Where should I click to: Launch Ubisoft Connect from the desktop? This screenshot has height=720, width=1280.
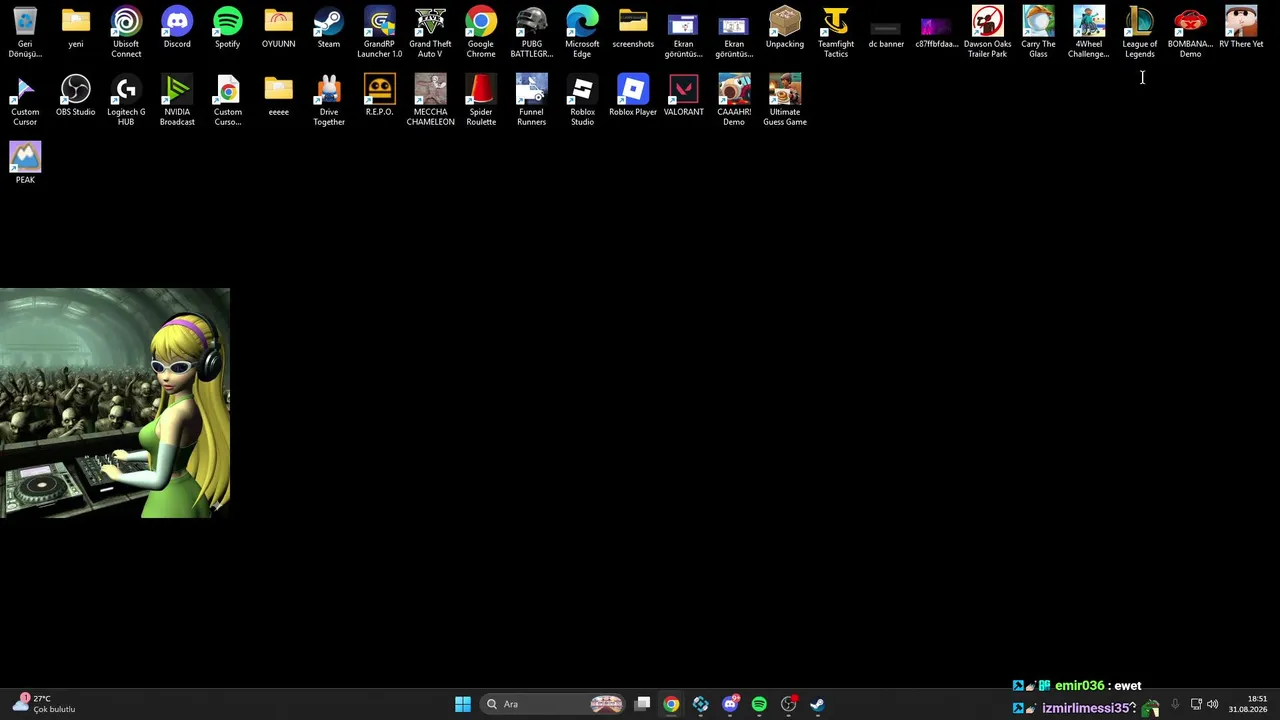pos(126,32)
